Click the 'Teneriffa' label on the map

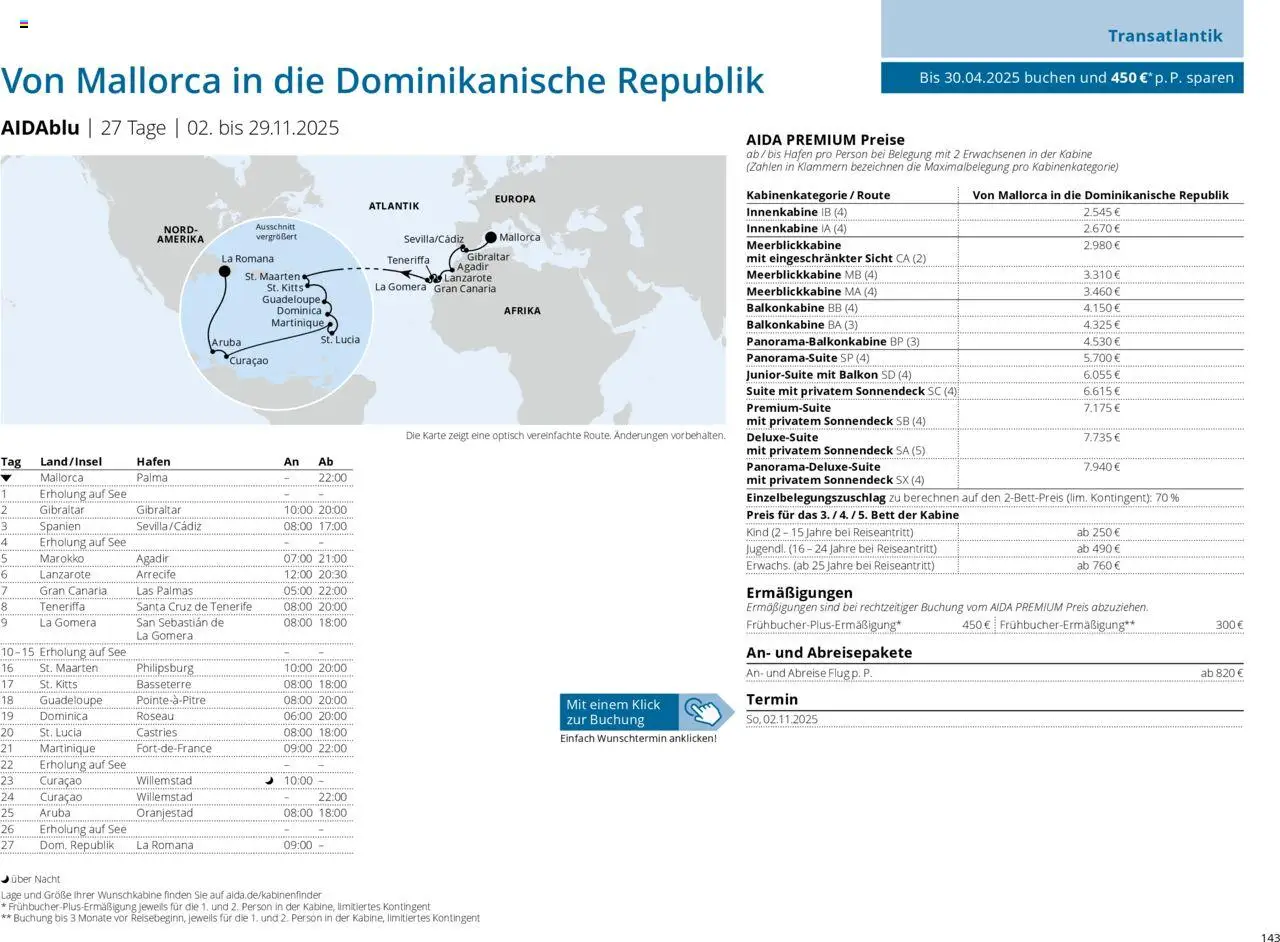[408, 260]
